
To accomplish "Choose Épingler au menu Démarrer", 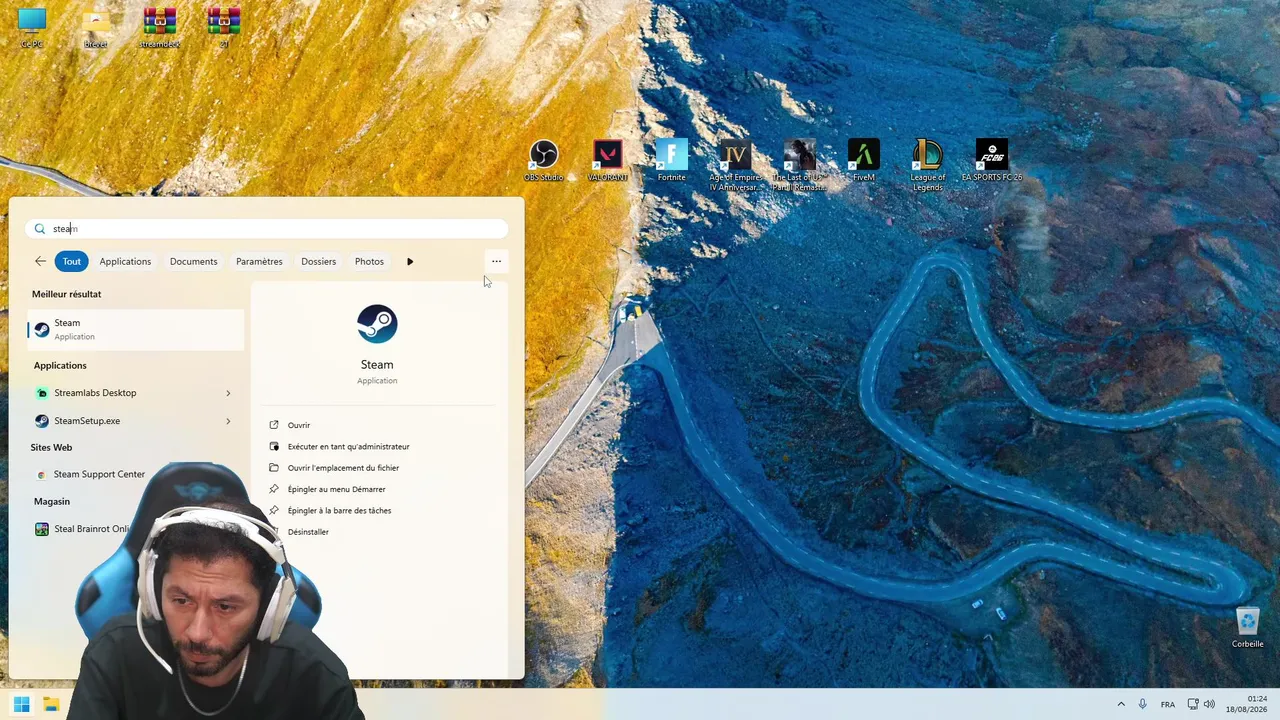I will [336, 489].
